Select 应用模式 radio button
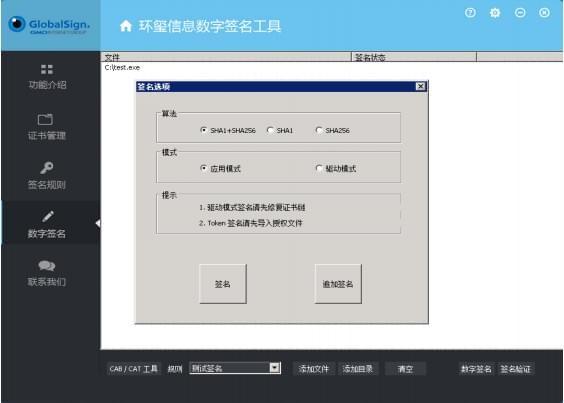Screen dimensions: 564x403 [204, 168]
